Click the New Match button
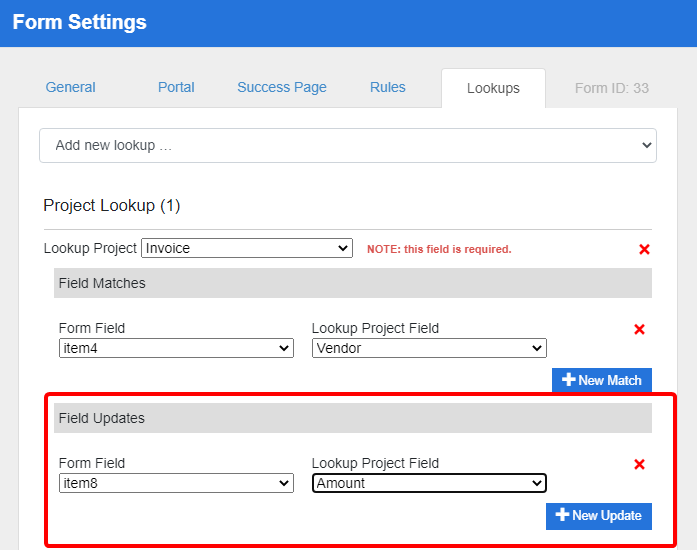The image size is (697, 550). click(602, 380)
